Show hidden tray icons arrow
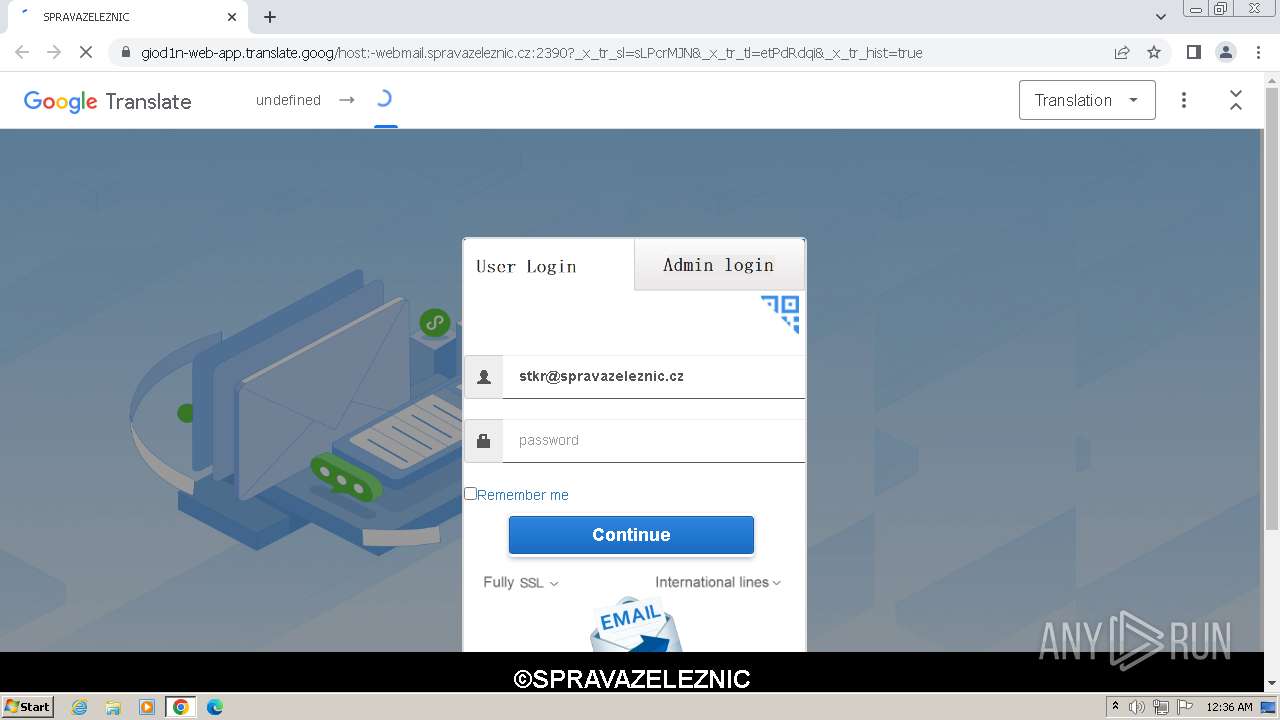The image size is (1280, 720). pos(1115,706)
